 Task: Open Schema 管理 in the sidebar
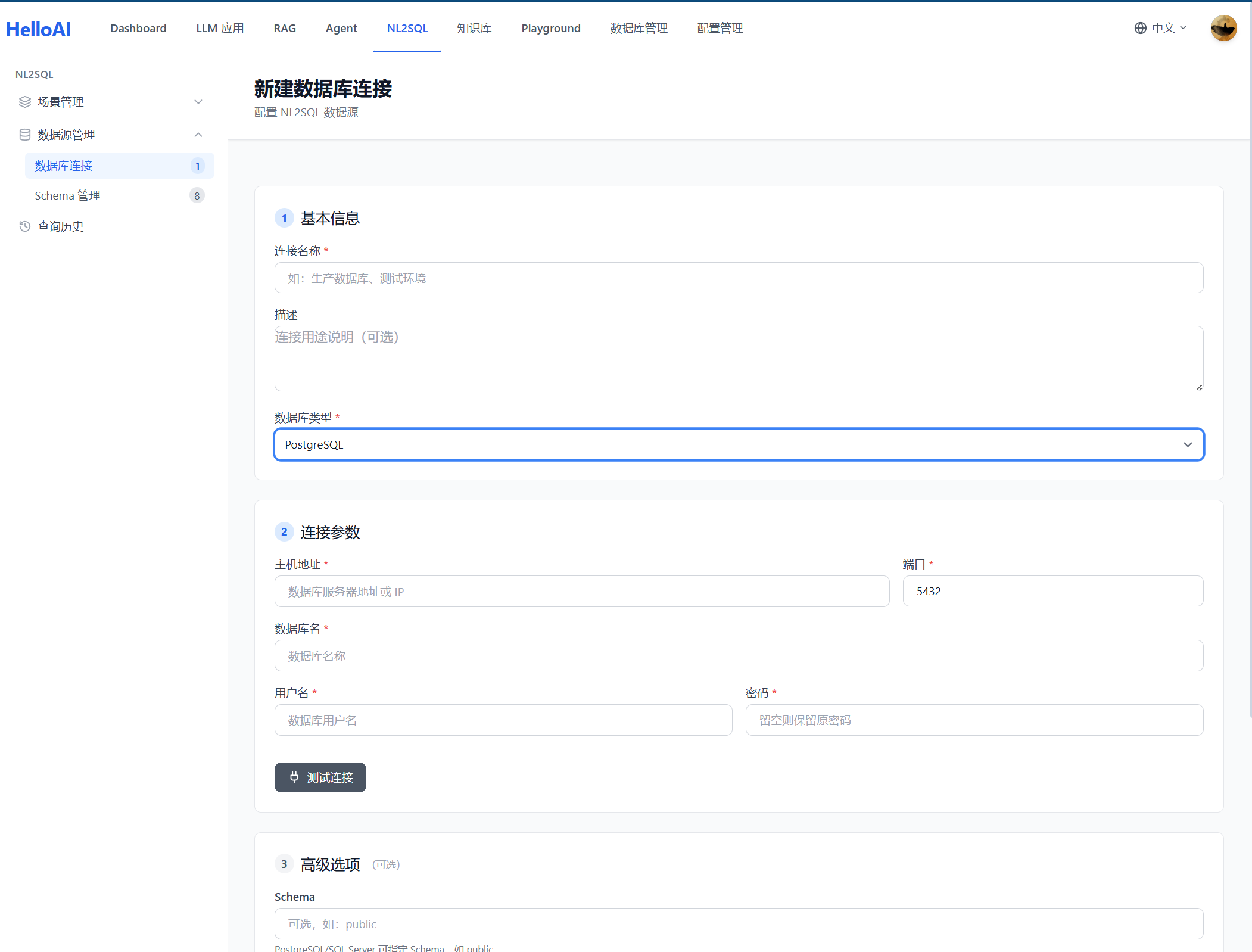67,195
